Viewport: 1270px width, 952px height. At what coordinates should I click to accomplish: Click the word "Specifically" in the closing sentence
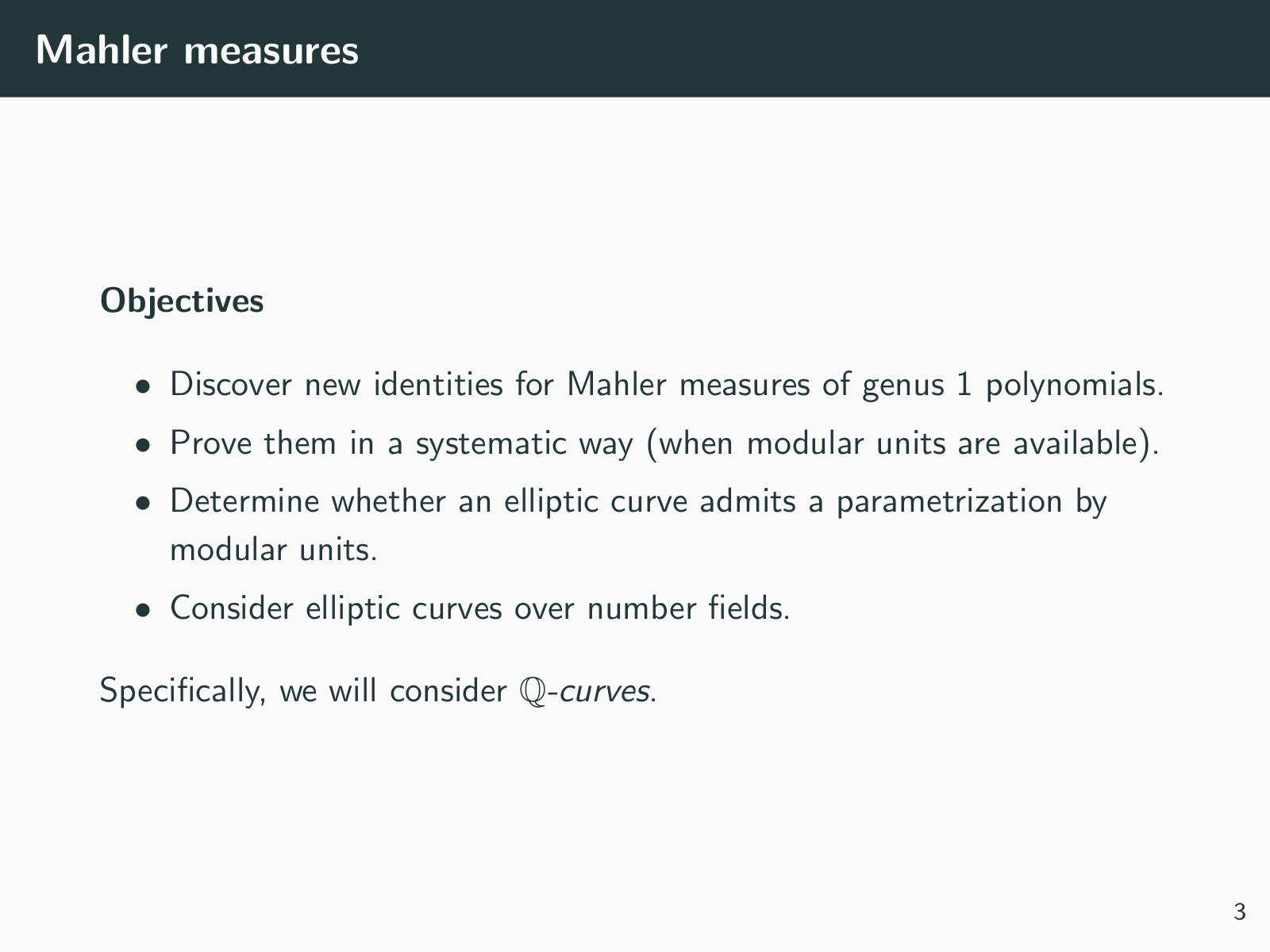pos(182,691)
